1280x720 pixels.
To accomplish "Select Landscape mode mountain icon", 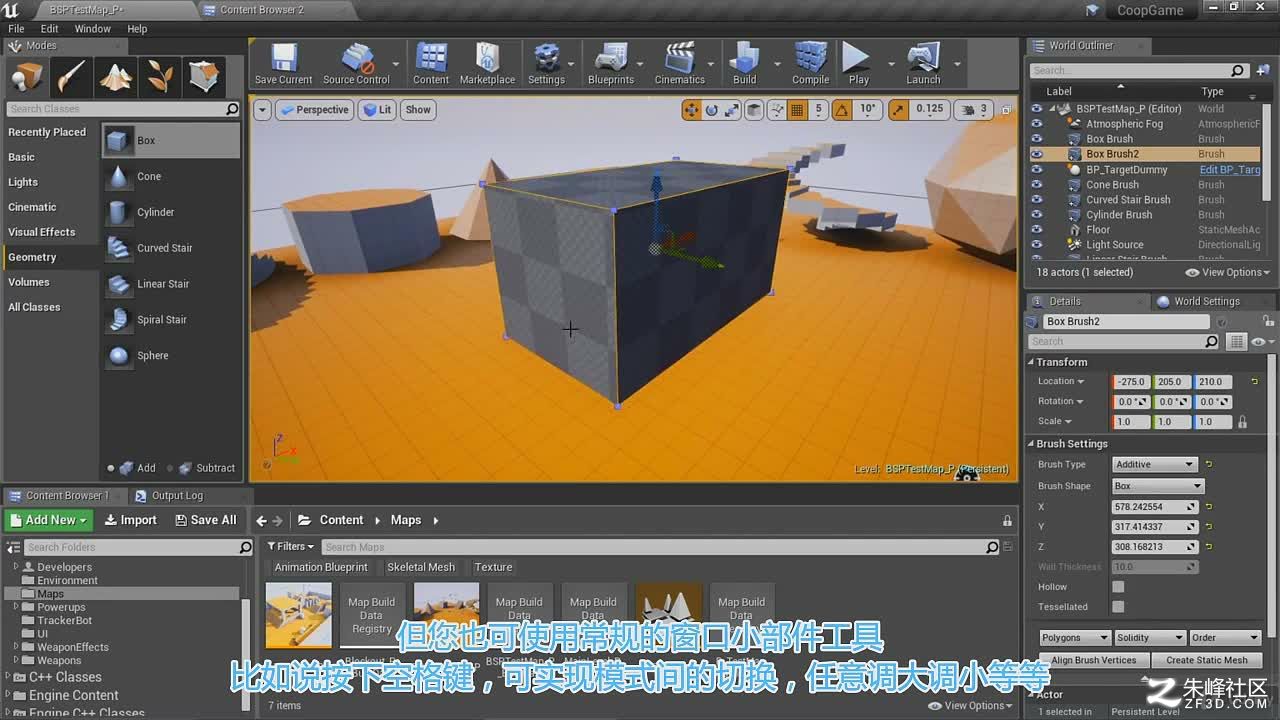I will (x=116, y=77).
